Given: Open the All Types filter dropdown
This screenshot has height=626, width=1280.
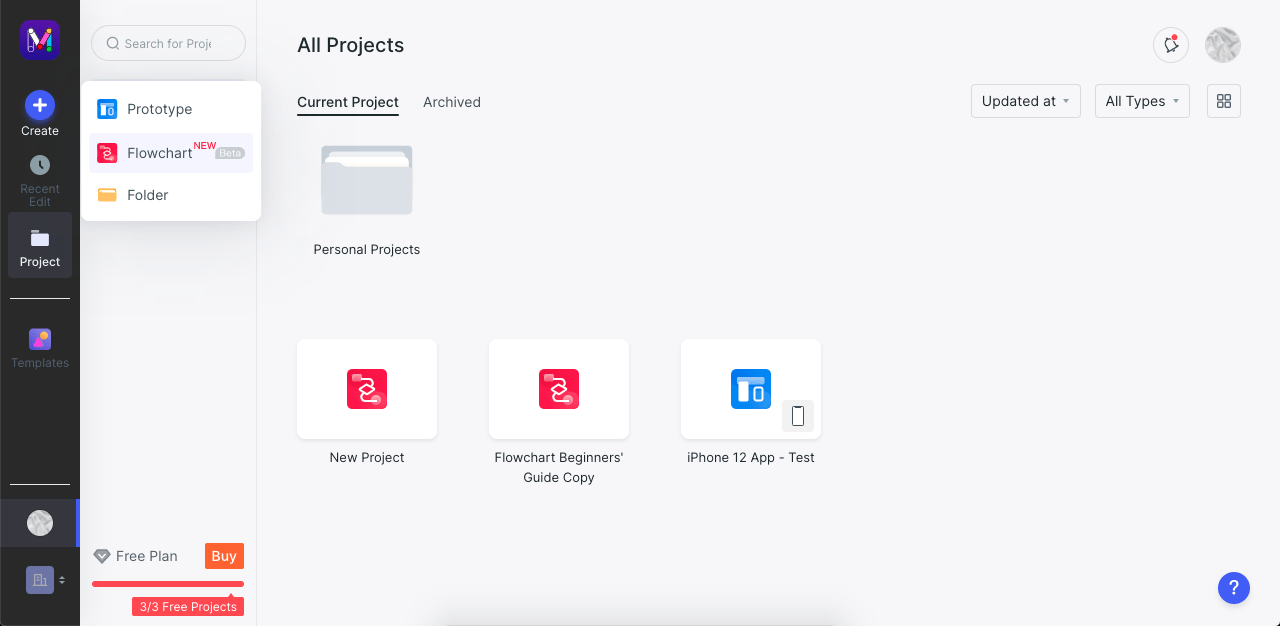Looking at the screenshot, I should tap(1141, 101).
